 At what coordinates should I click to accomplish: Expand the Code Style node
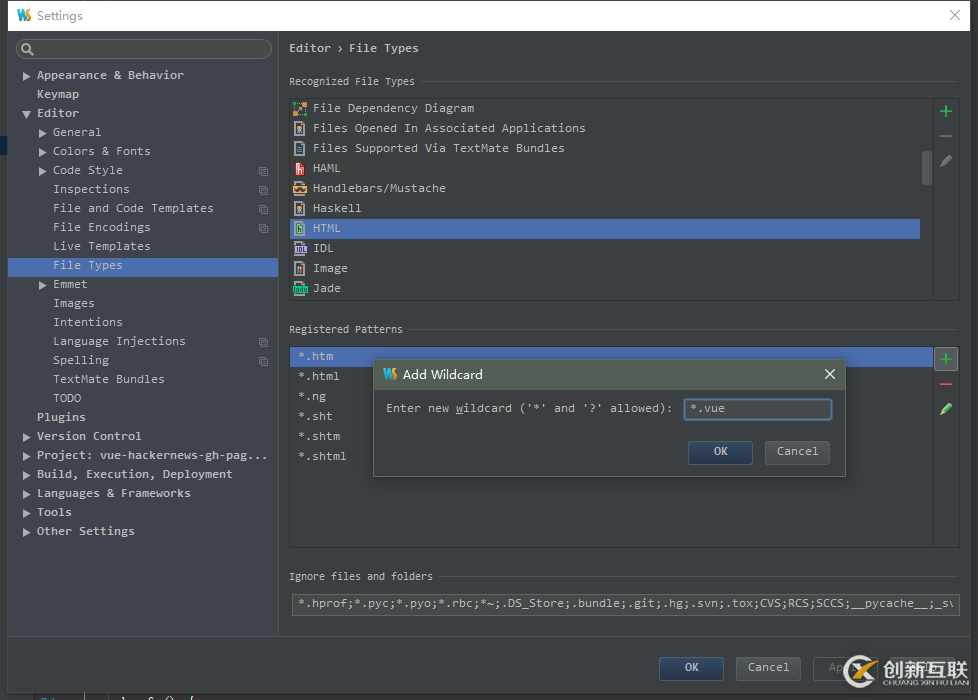42,171
